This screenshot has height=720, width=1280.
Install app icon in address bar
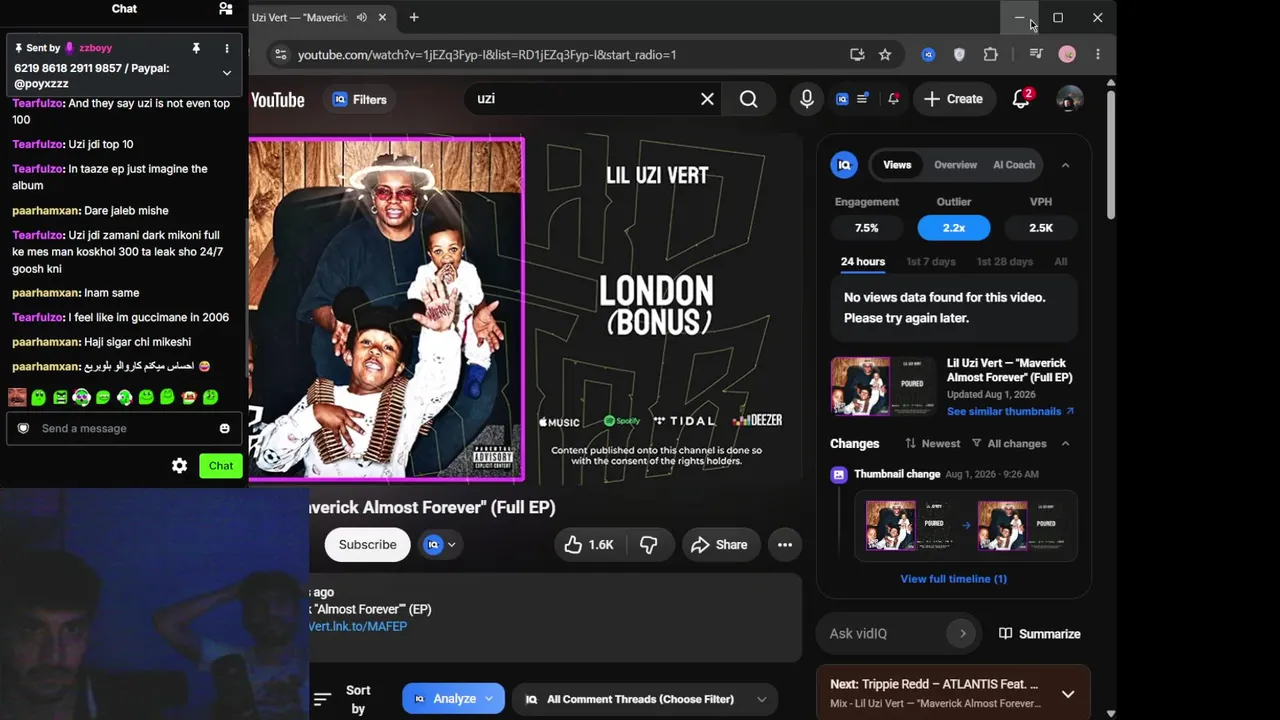(x=857, y=55)
